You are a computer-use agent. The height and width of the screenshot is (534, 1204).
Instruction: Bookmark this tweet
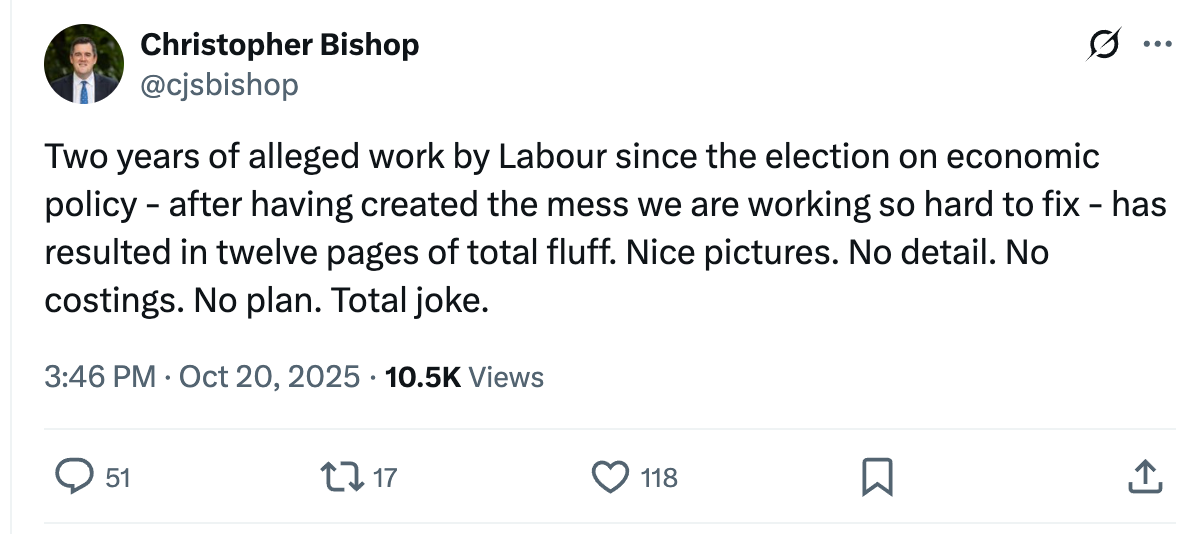pyautogui.click(x=875, y=477)
